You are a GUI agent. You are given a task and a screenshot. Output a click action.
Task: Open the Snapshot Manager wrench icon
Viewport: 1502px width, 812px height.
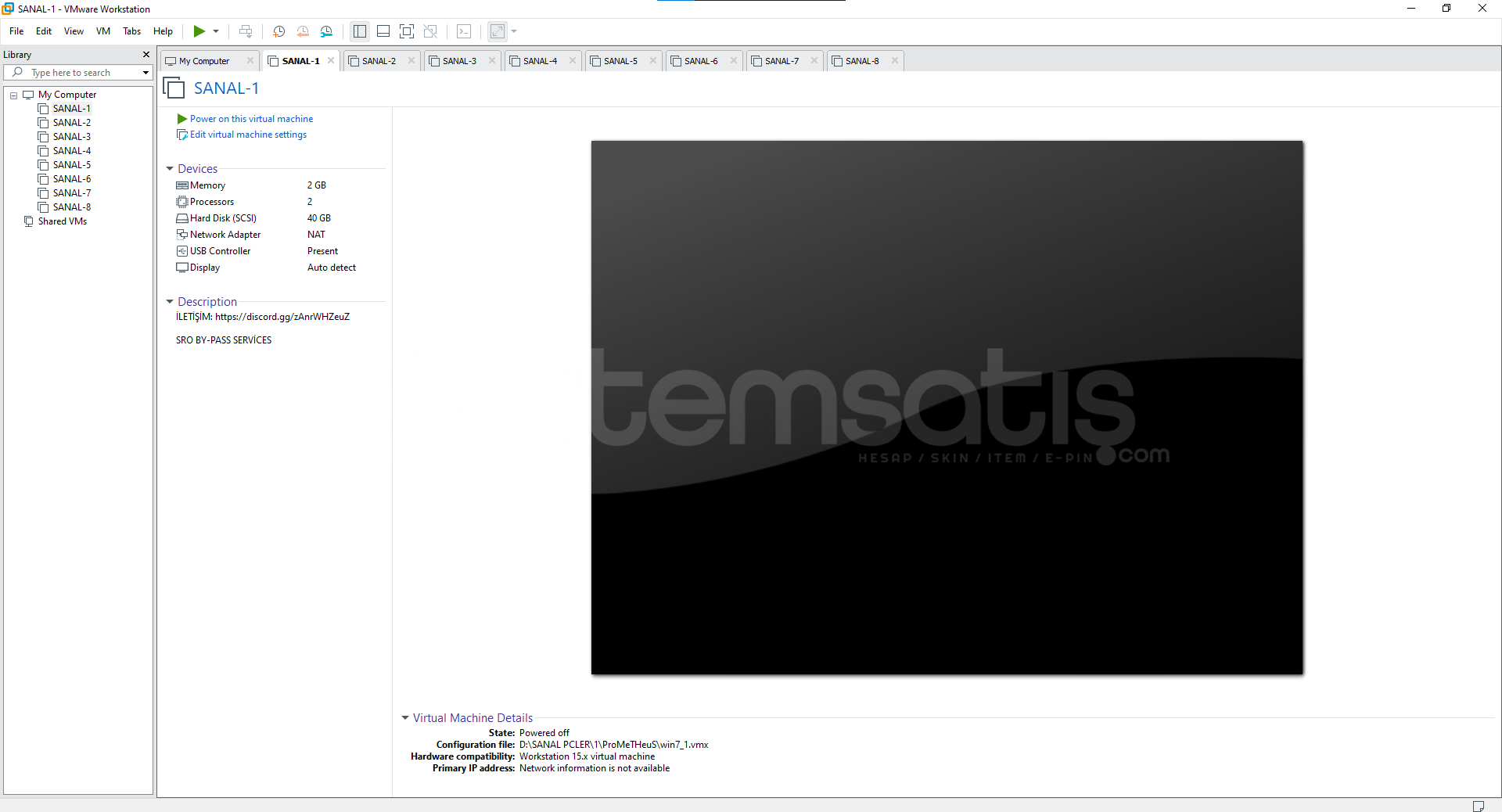pyautogui.click(x=326, y=31)
